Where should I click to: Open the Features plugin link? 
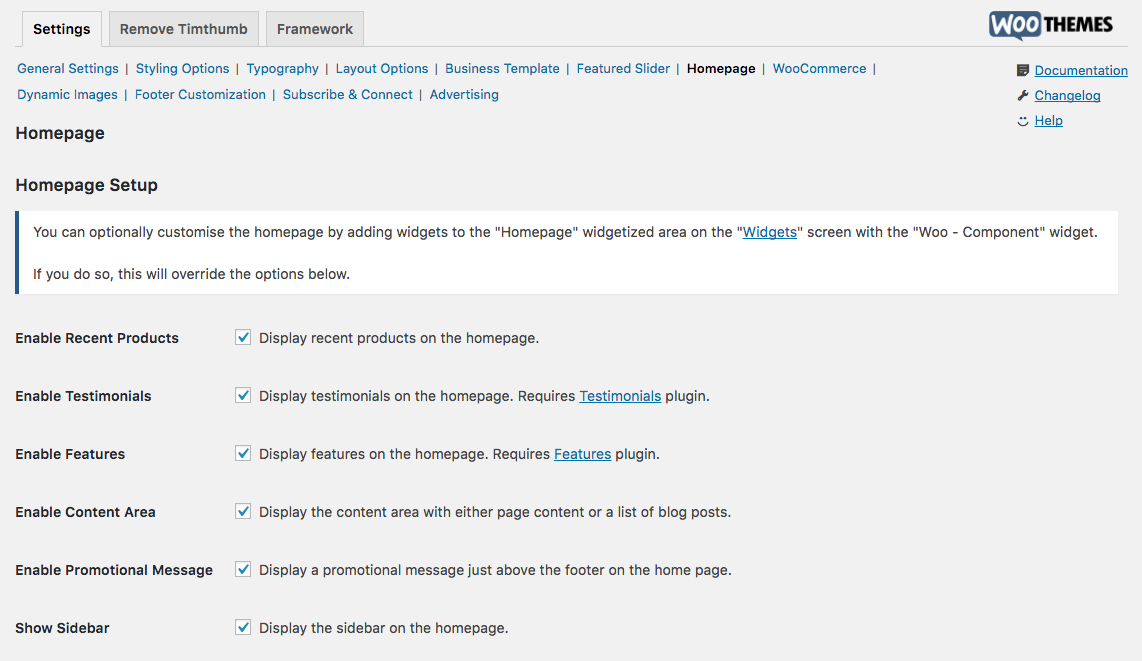pos(583,454)
